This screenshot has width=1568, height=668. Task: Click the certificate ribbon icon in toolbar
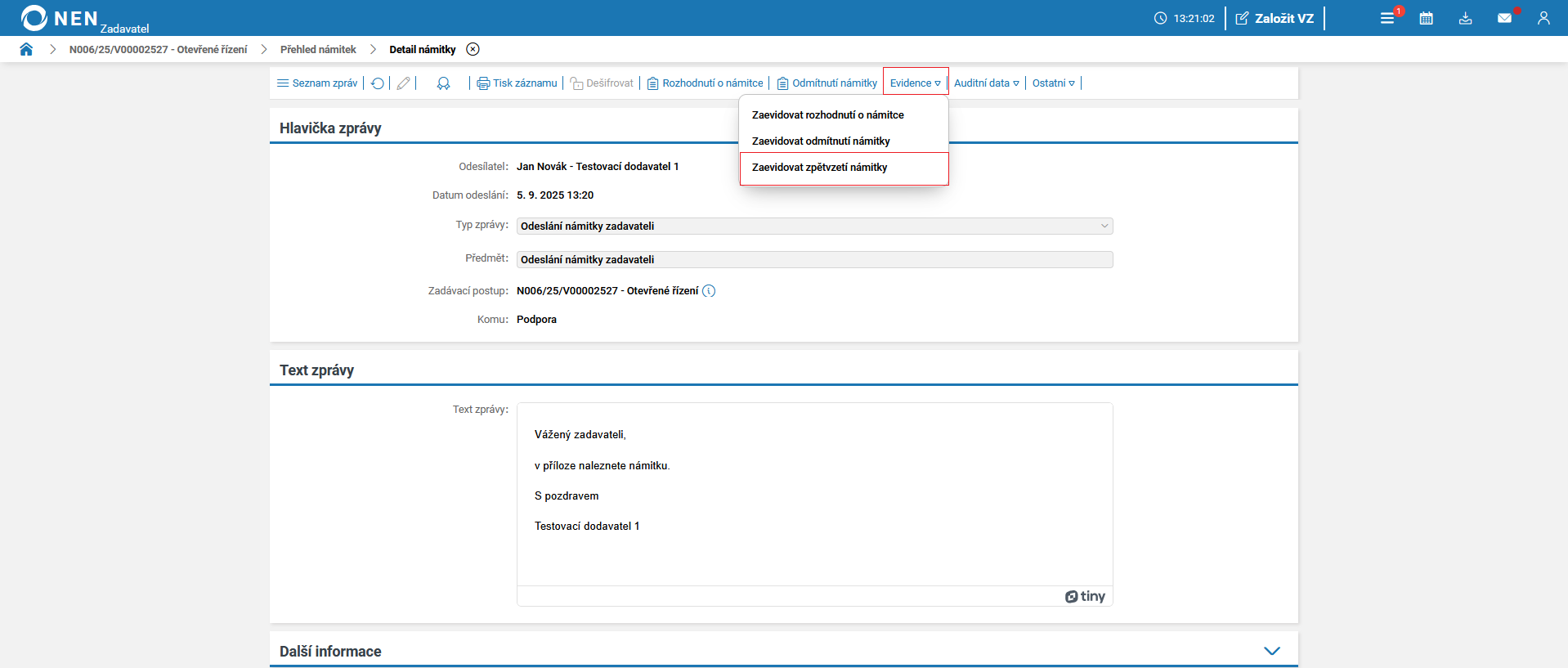pos(443,83)
